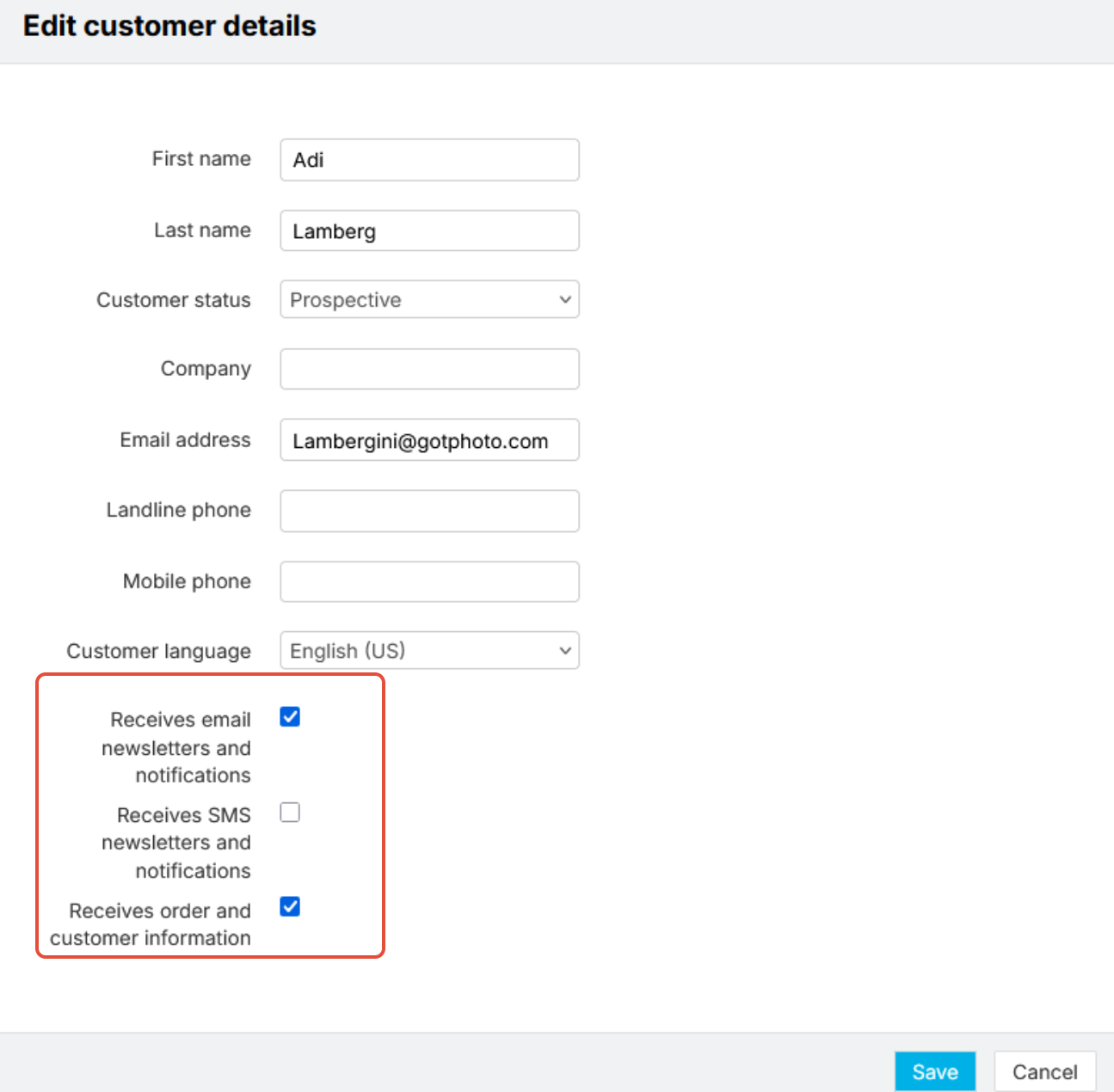Open the Customer status dropdown
The width and height of the screenshot is (1114, 1092).
click(x=429, y=299)
